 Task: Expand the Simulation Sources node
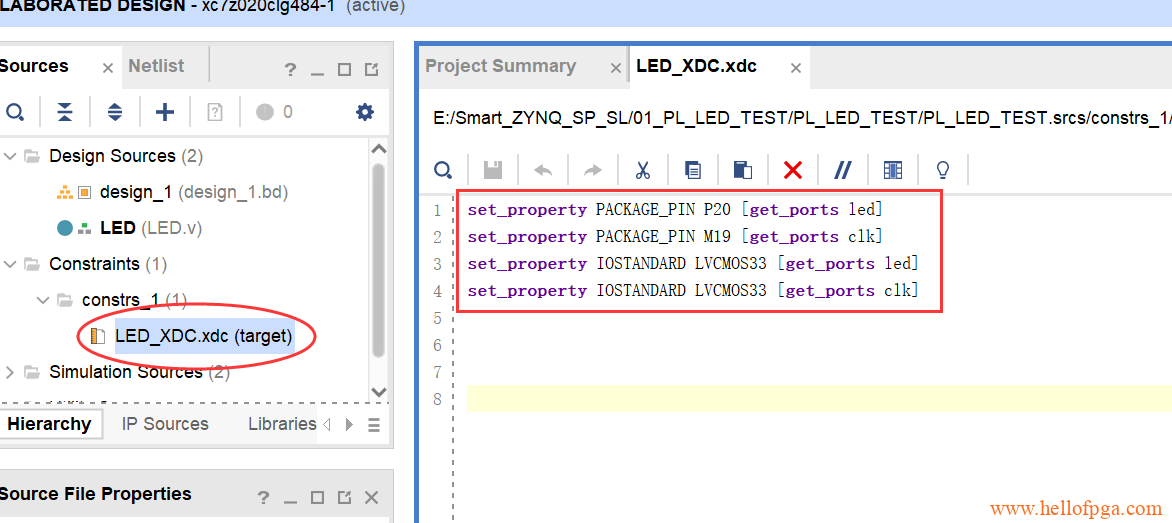point(10,372)
